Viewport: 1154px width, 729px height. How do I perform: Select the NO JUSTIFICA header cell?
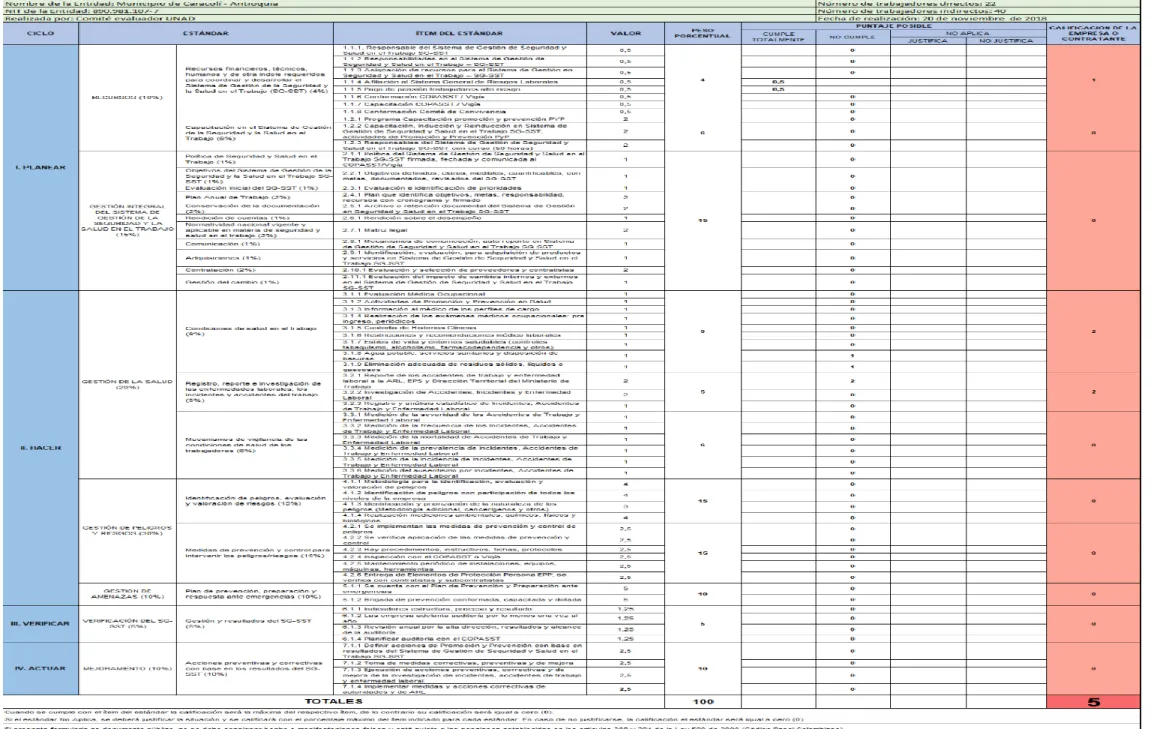coord(1005,41)
